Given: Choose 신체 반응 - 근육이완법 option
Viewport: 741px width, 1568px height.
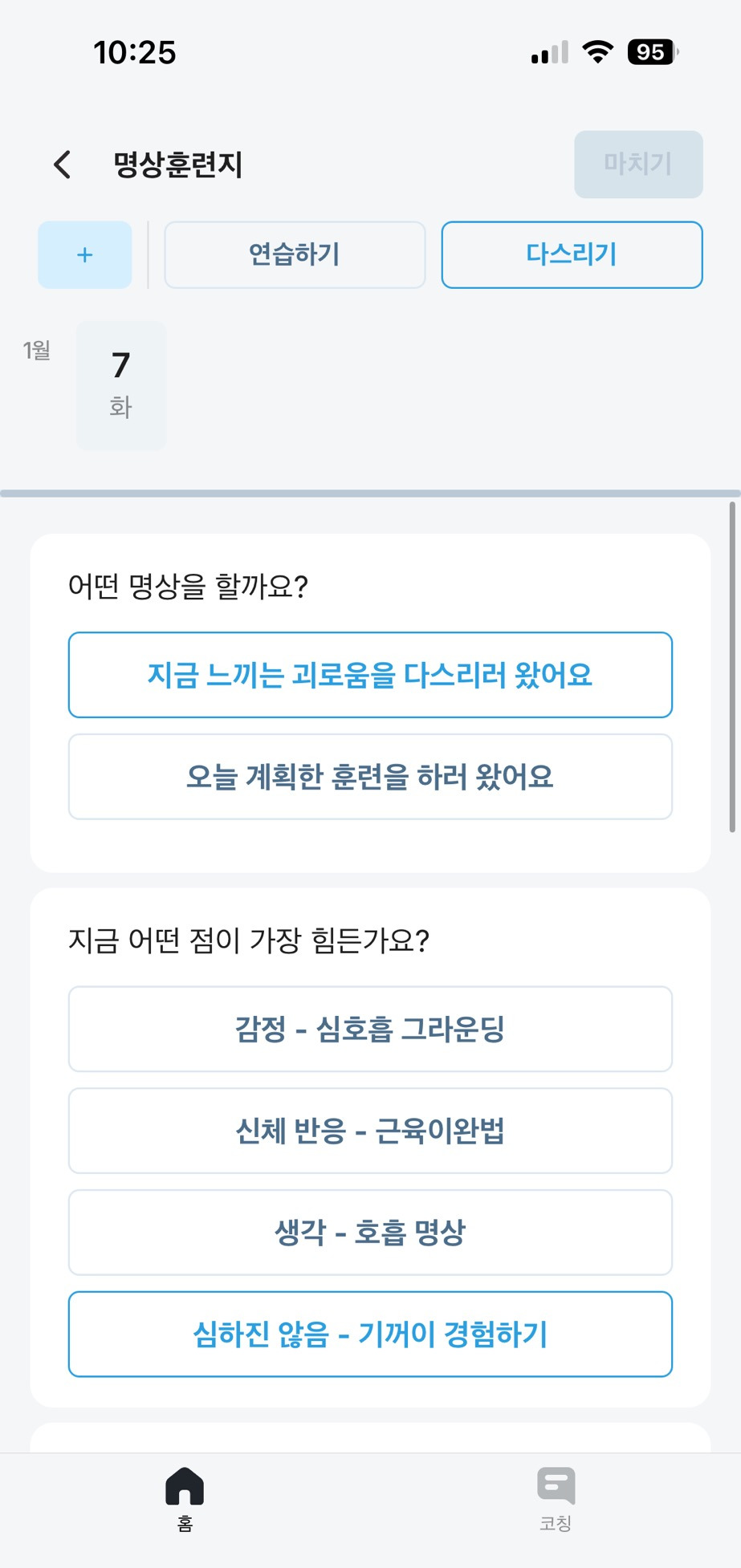Looking at the screenshot, I should coord(370,1131).
